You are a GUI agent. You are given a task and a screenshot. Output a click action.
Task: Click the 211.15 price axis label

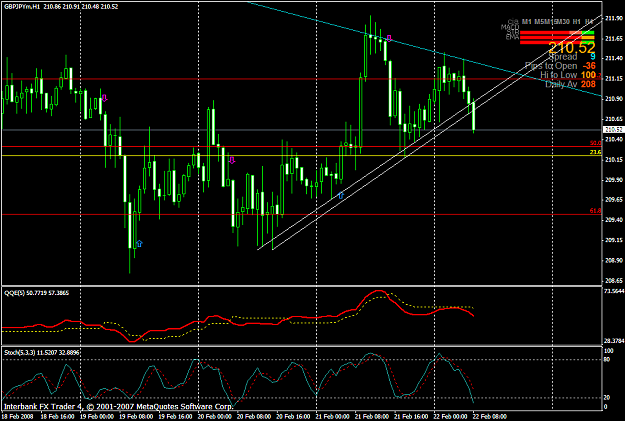614,79
